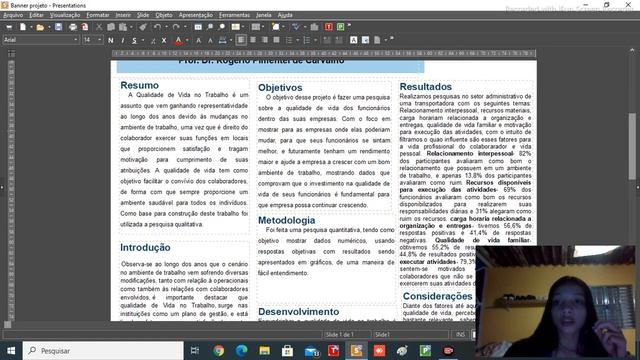The width and height of the screenshot is (640, 360).
Task: Click the 'Slide 1 de 1' status bar text
Action: [x=340, y=335]
